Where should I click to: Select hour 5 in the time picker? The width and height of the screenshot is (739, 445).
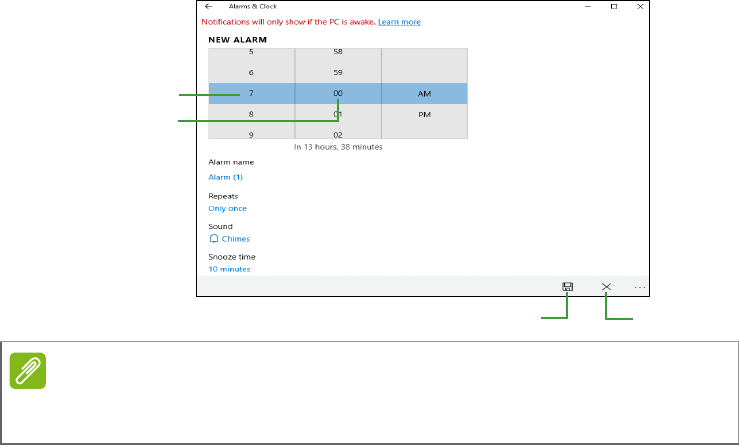tap(251, 51)
